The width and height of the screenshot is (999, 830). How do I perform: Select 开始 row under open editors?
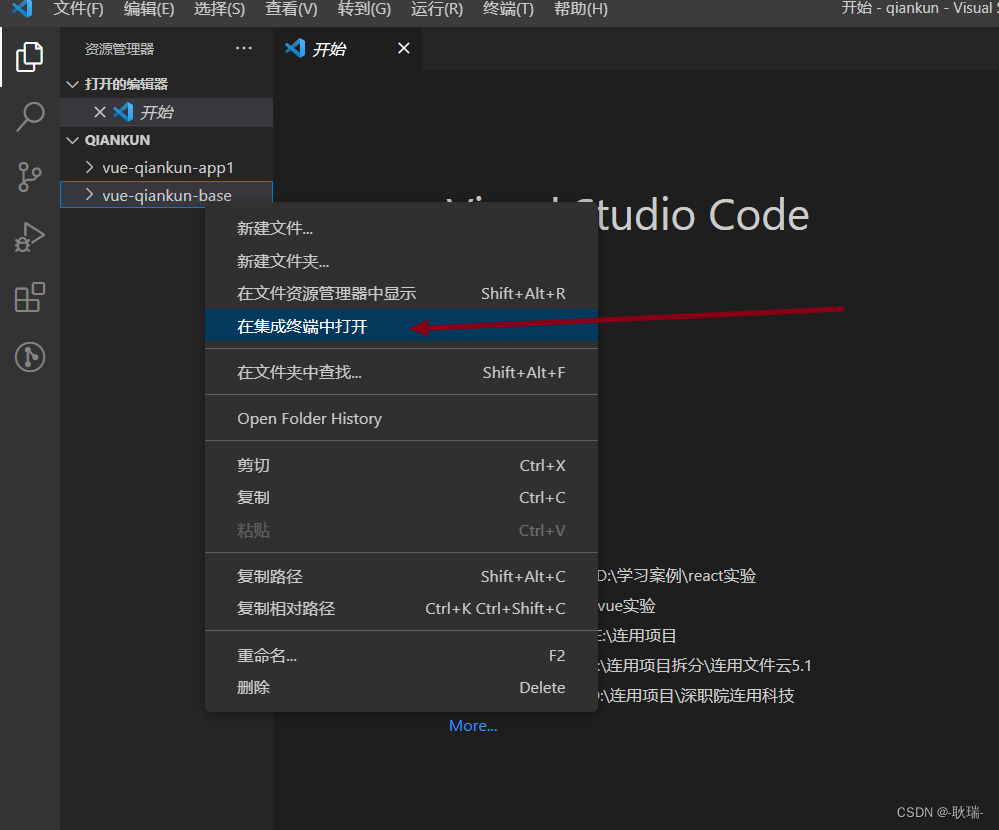[166, 112]
